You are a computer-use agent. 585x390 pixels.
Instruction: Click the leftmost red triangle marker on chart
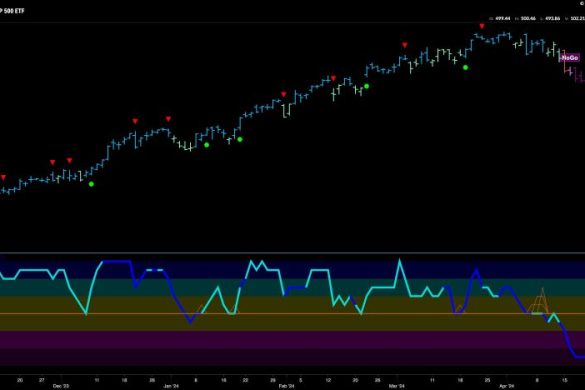click(3, 177)
